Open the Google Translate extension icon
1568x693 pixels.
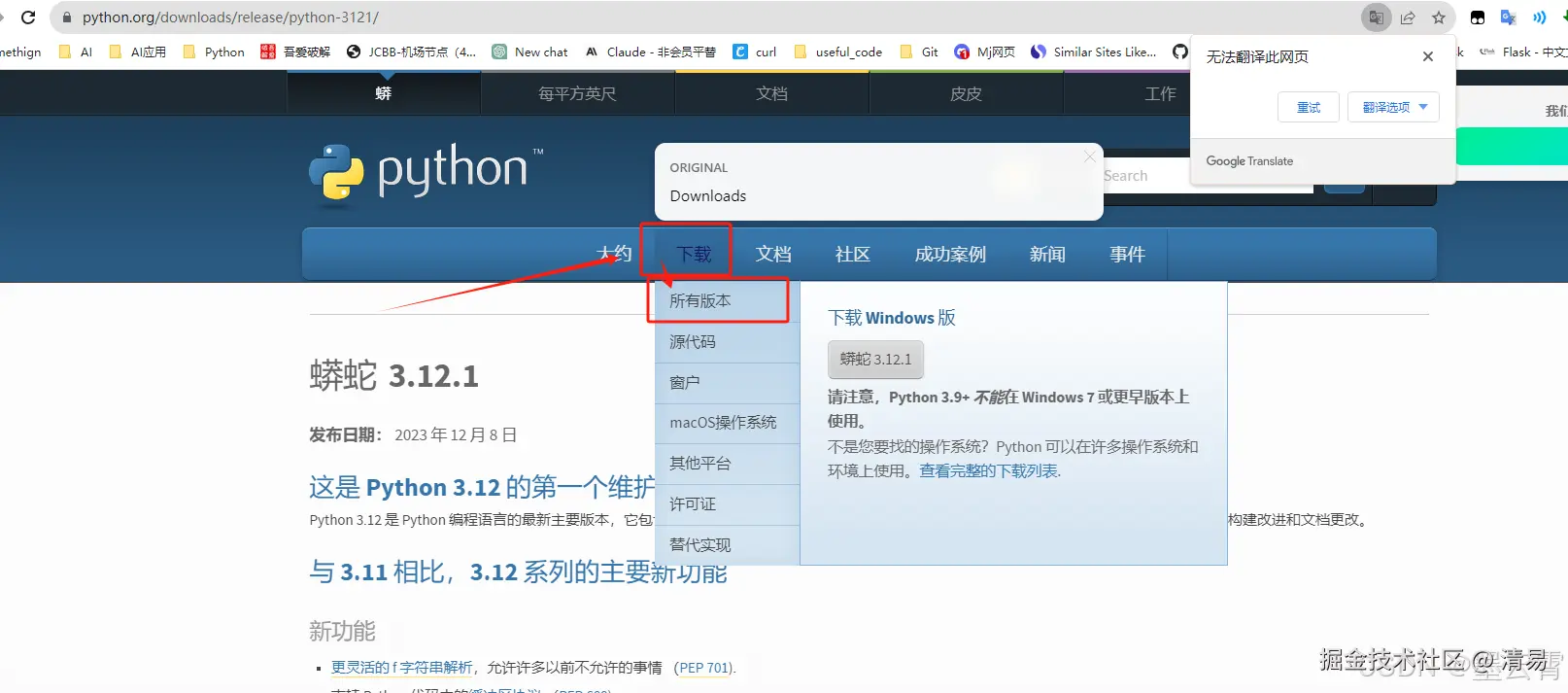pyautogui.click(x=1509, y=17)
